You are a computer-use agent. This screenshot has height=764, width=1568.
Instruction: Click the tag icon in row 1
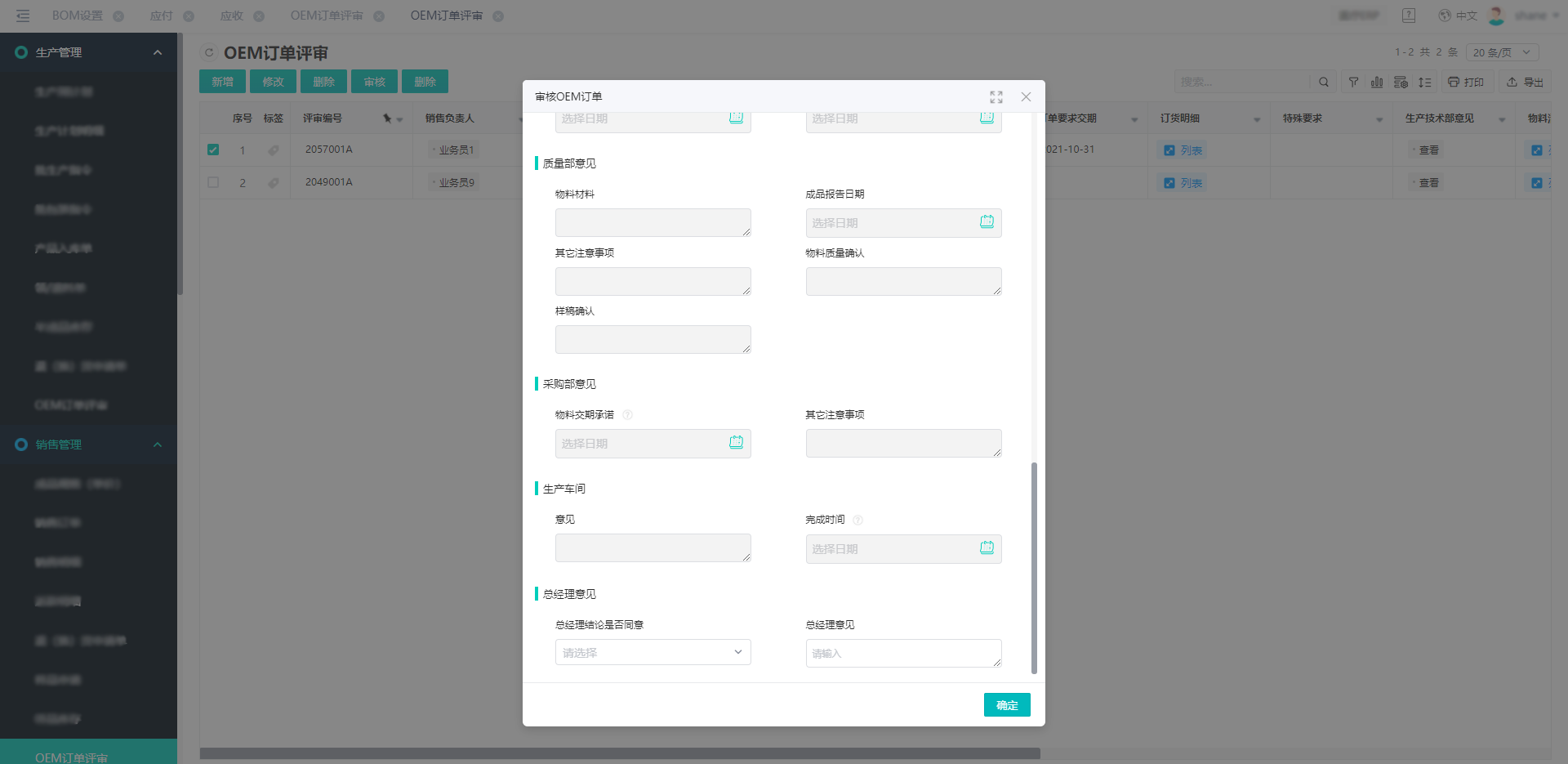click(274, 150)
